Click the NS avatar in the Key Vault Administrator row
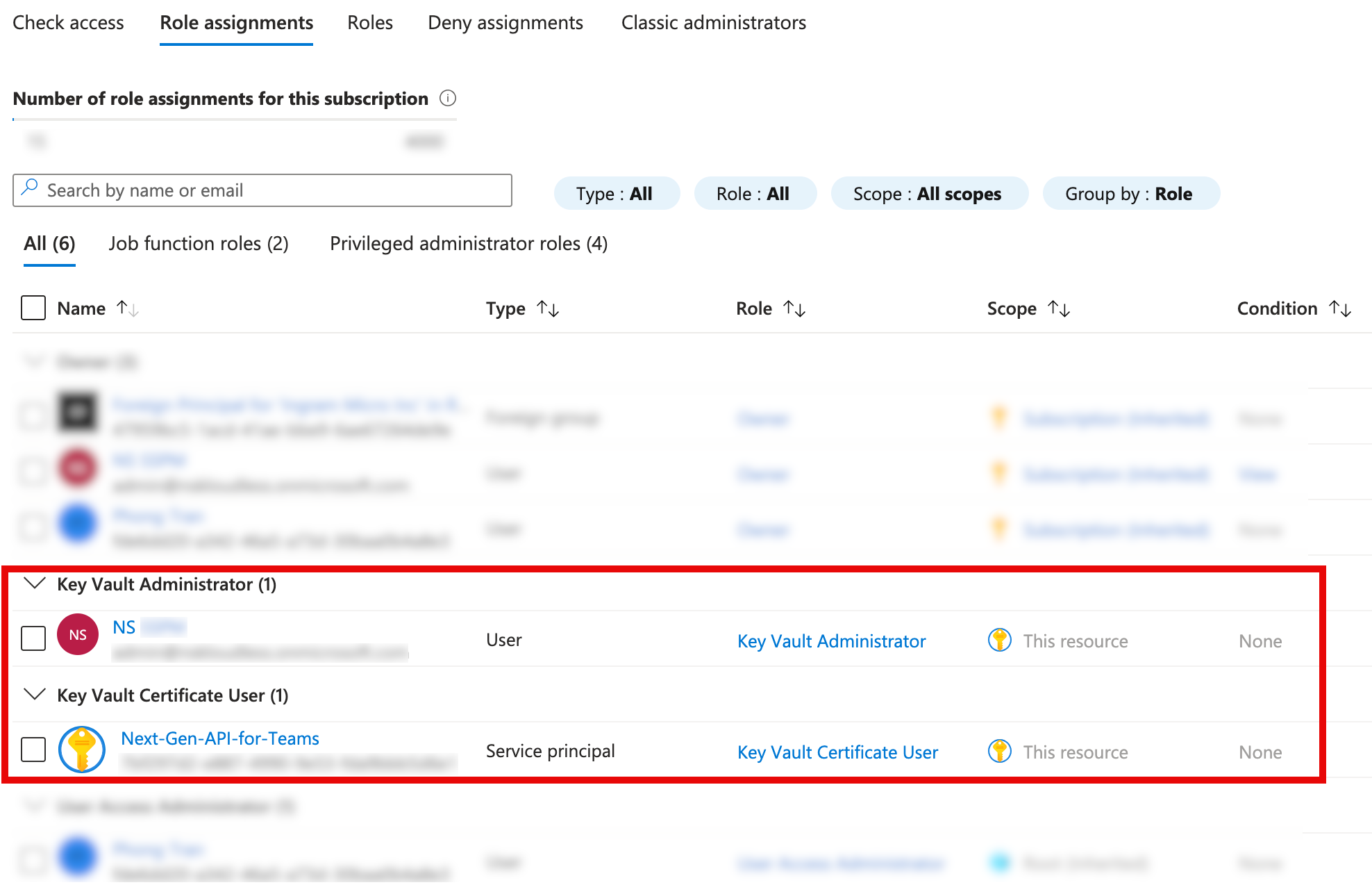 (77, 634)
